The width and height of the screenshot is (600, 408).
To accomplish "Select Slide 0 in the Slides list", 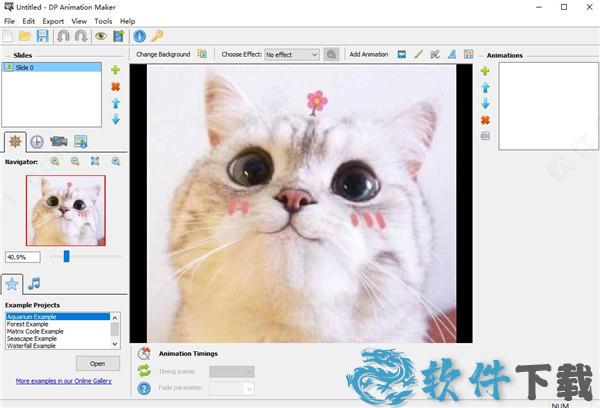I will (52, 68).
